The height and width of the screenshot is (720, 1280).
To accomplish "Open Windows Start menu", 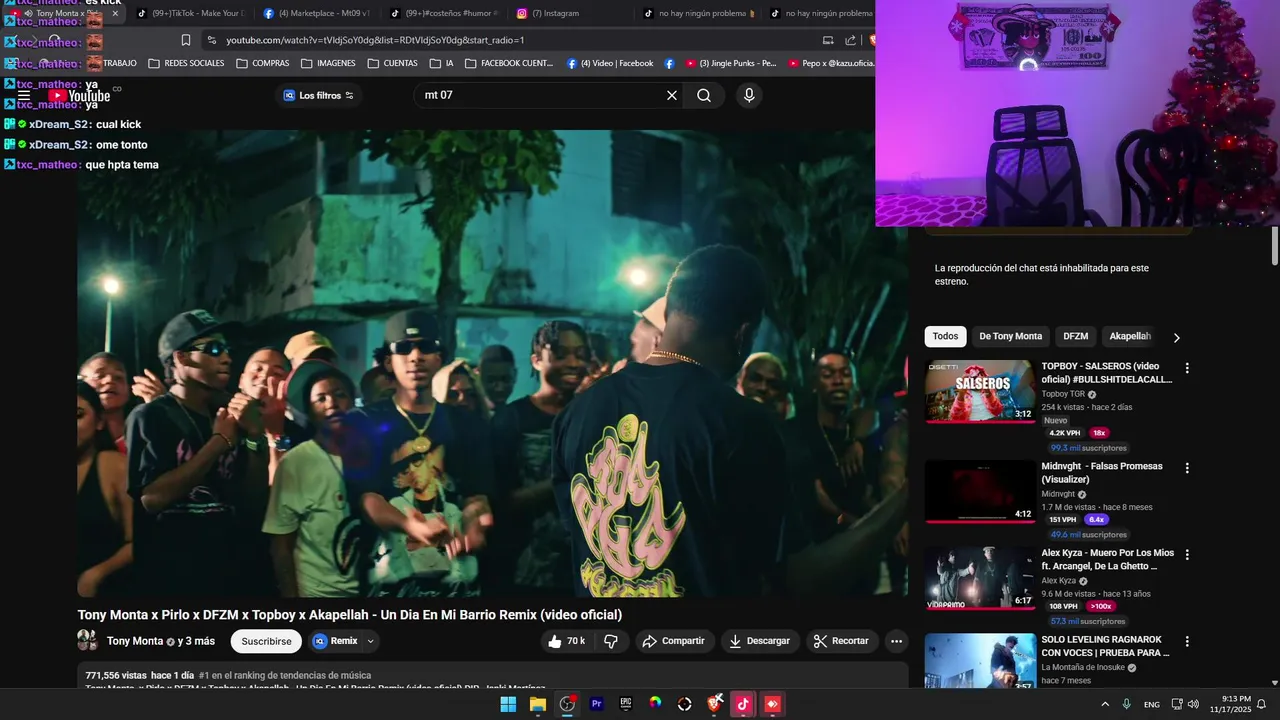I will pyautogui.click(x=508, y=704).
